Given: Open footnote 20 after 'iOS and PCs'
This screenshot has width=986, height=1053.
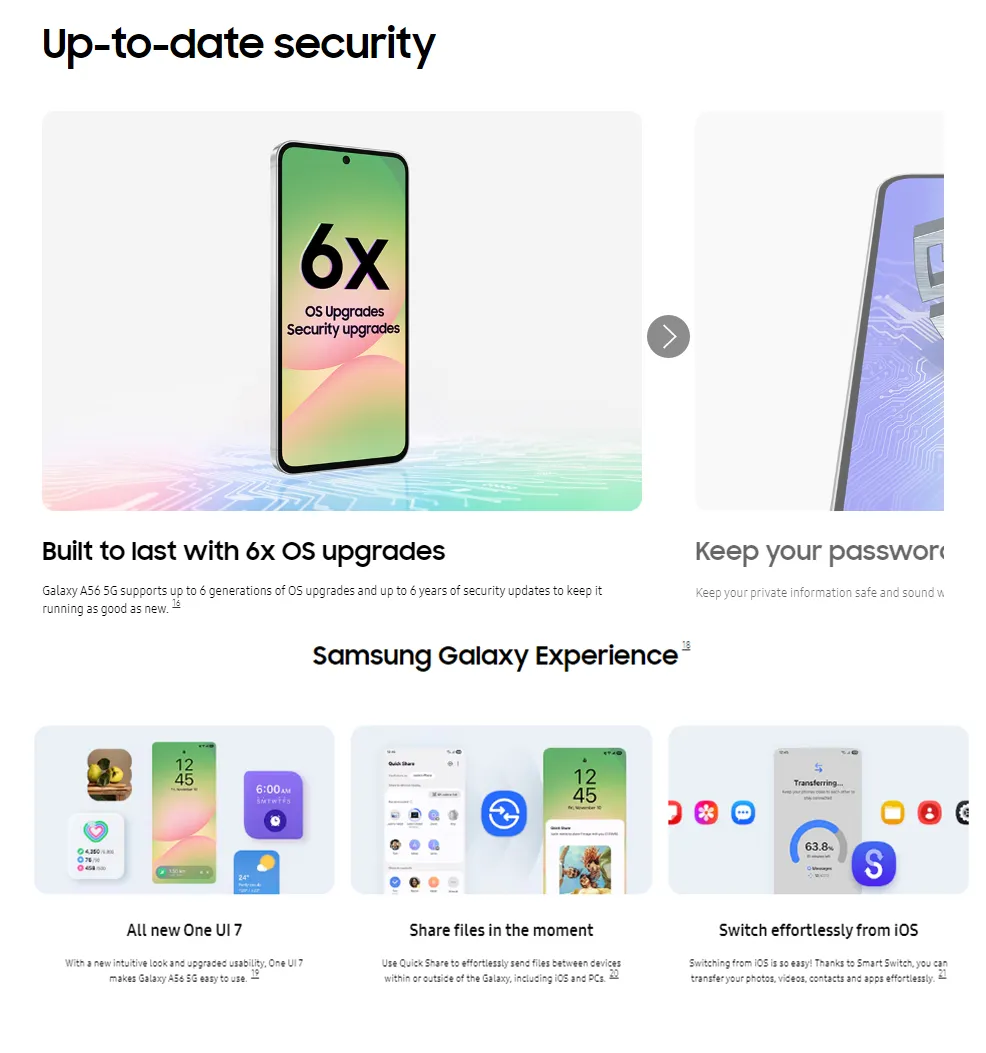Looking at the screenshot, I should pyautogui.click(x=613, y=974).
